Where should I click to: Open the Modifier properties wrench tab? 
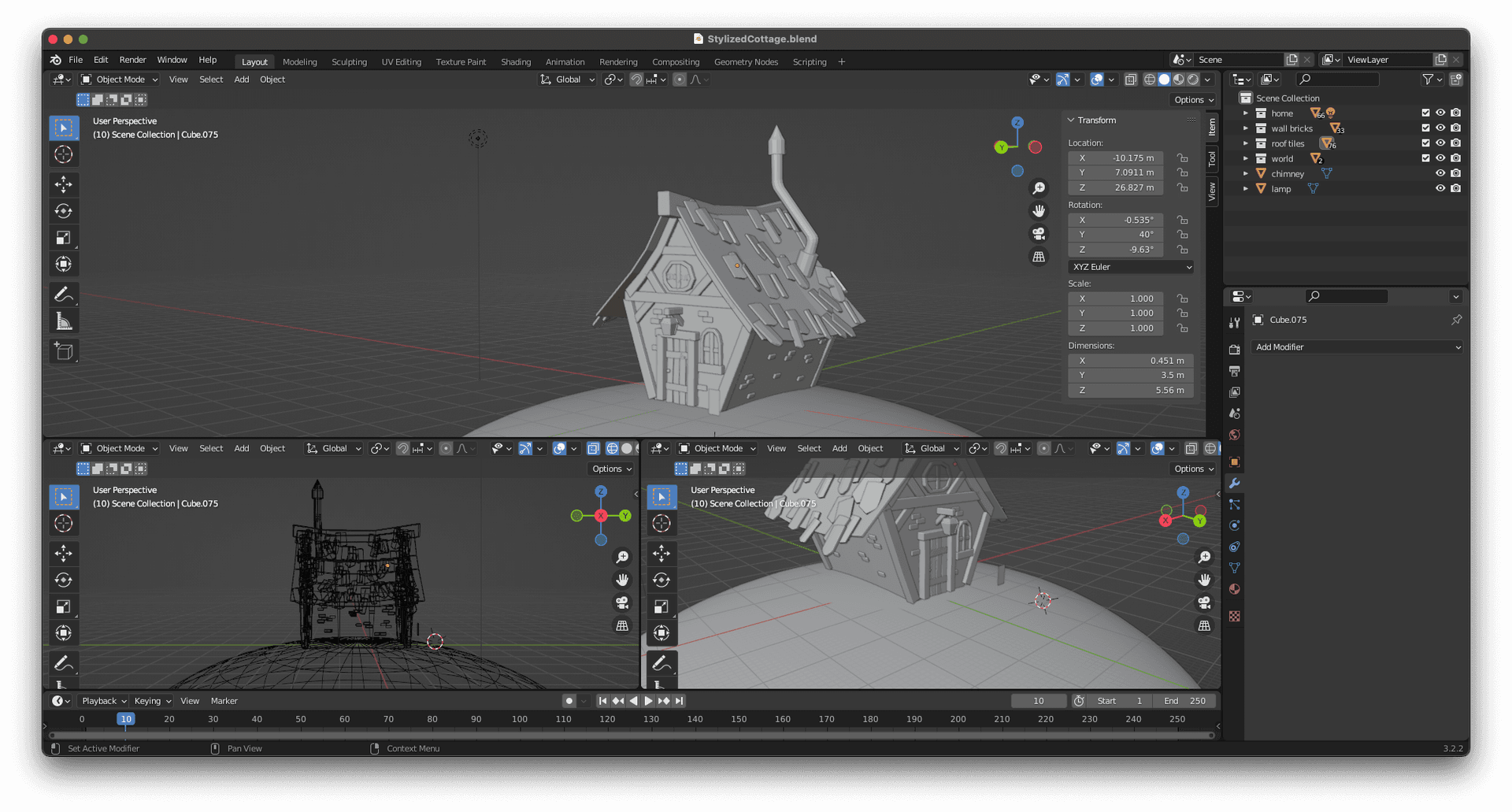1234,483
